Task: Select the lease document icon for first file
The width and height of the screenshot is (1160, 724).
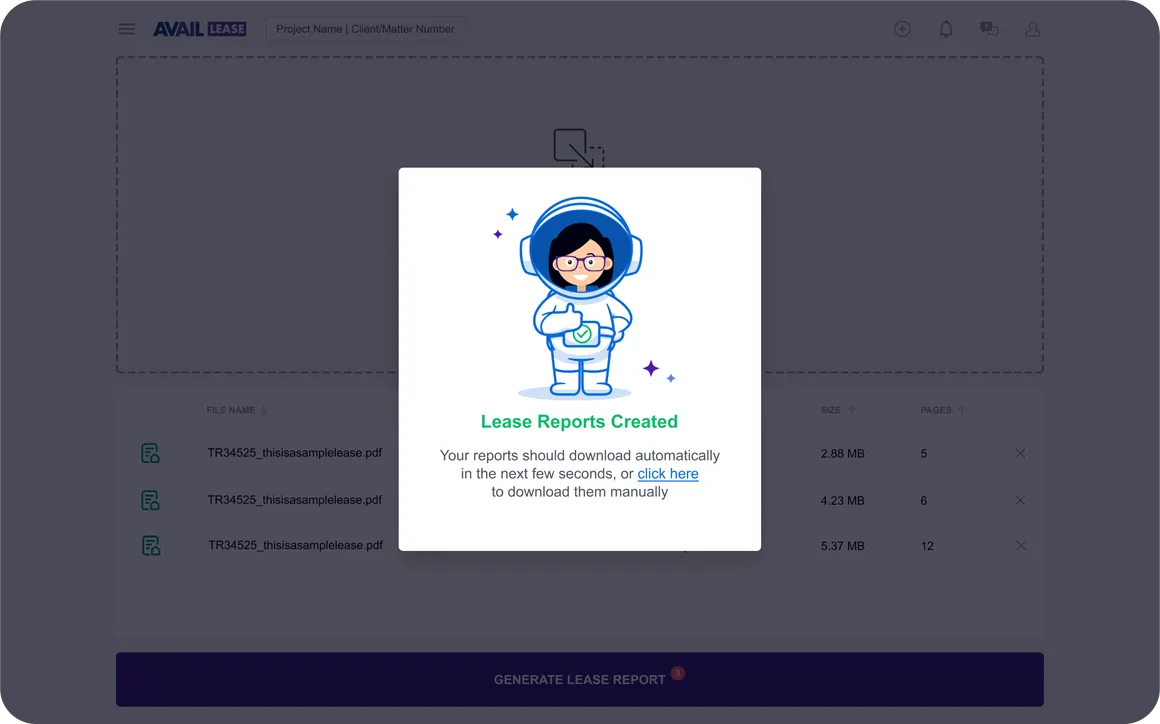Action: point(150,453)
